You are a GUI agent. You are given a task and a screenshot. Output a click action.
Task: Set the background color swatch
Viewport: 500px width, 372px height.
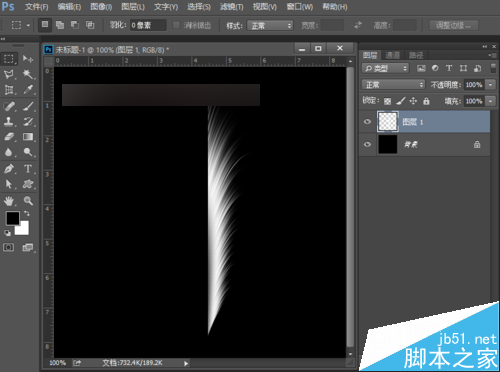[x=23, y=229]
